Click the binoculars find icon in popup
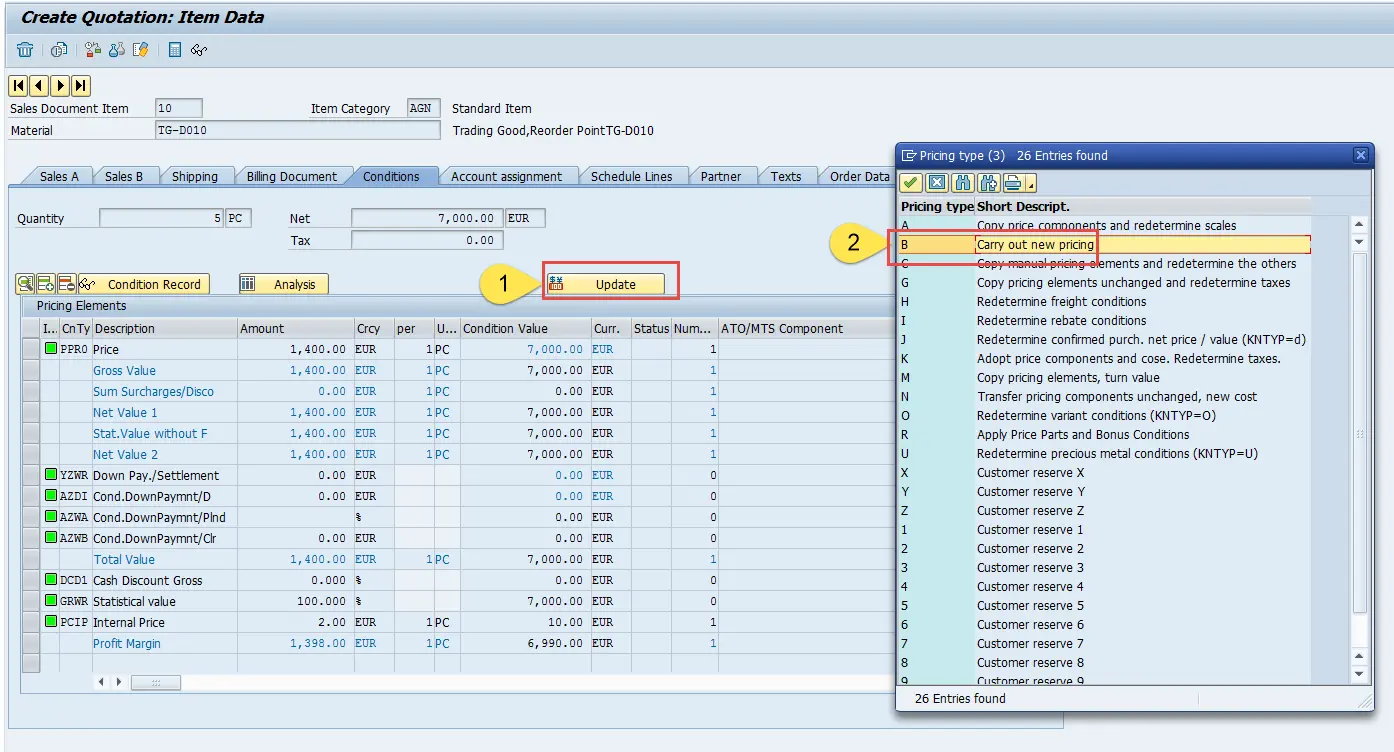The height and width of the screenshot is (752, 1394). click(x=963, y=182)
